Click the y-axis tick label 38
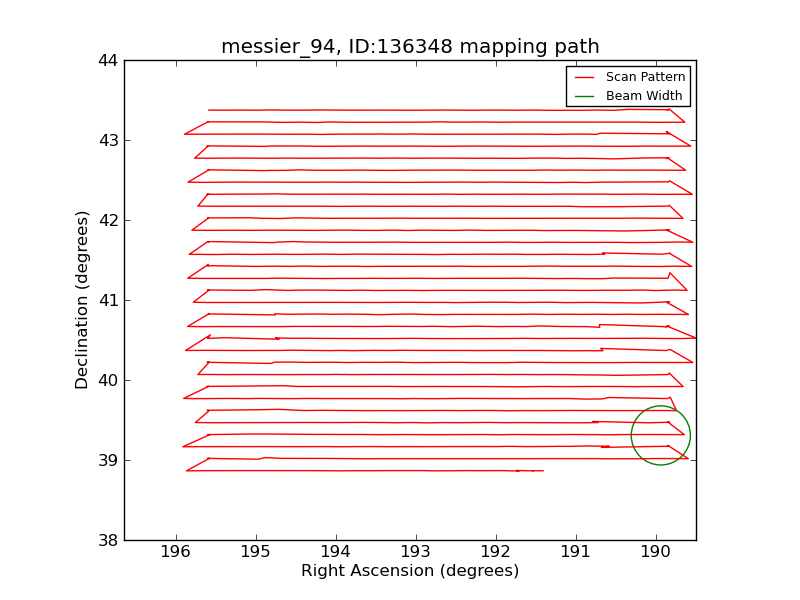The image size is (800, 600). pos(108,540)
